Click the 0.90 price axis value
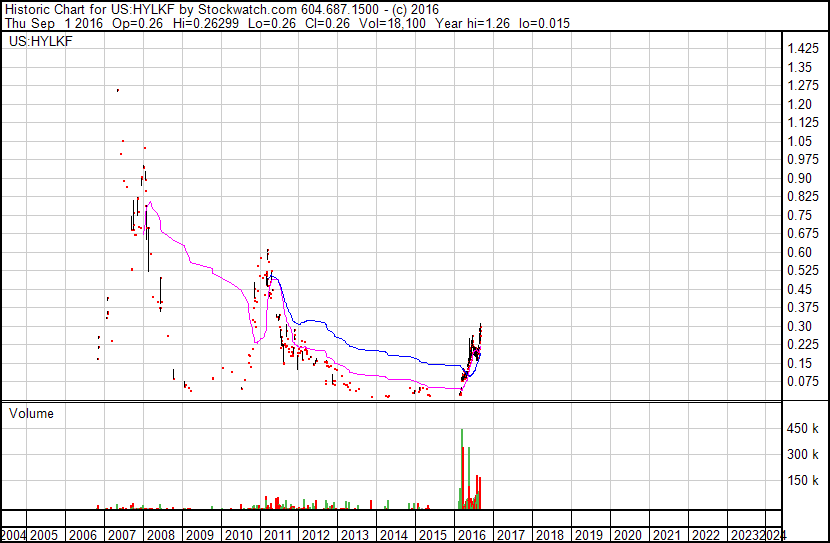Viewport: 830px width, 543px height. [x=799, y=178]
